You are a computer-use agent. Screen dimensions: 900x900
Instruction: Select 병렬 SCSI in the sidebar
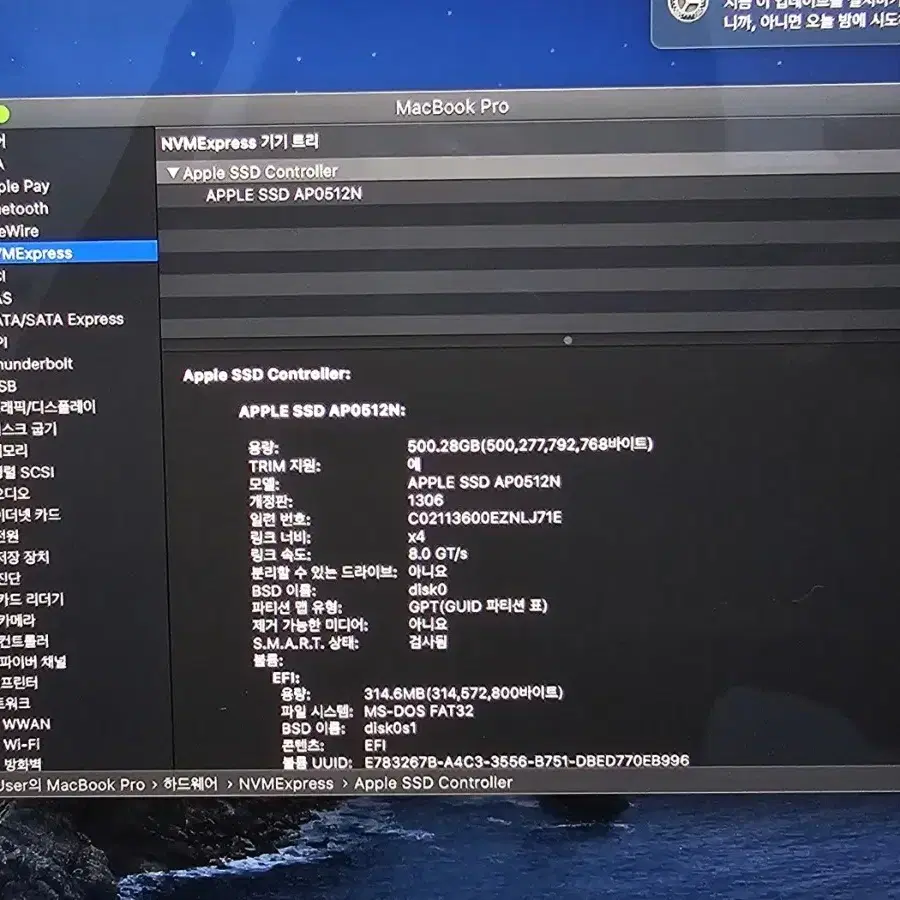pyautogui.click(x=28, y=472)
